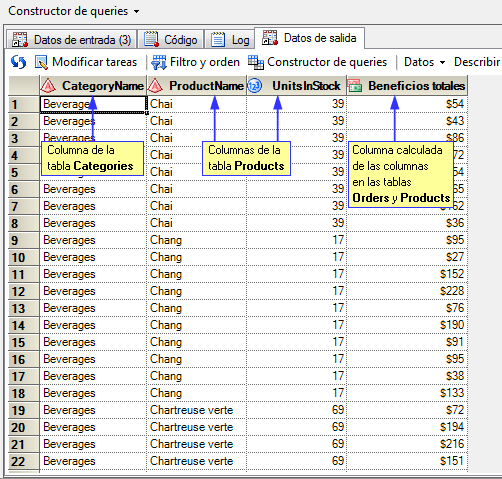Viewport: 502px width, 479px height.
Task: Select the UnitsInStock column header
Action: 297,86
